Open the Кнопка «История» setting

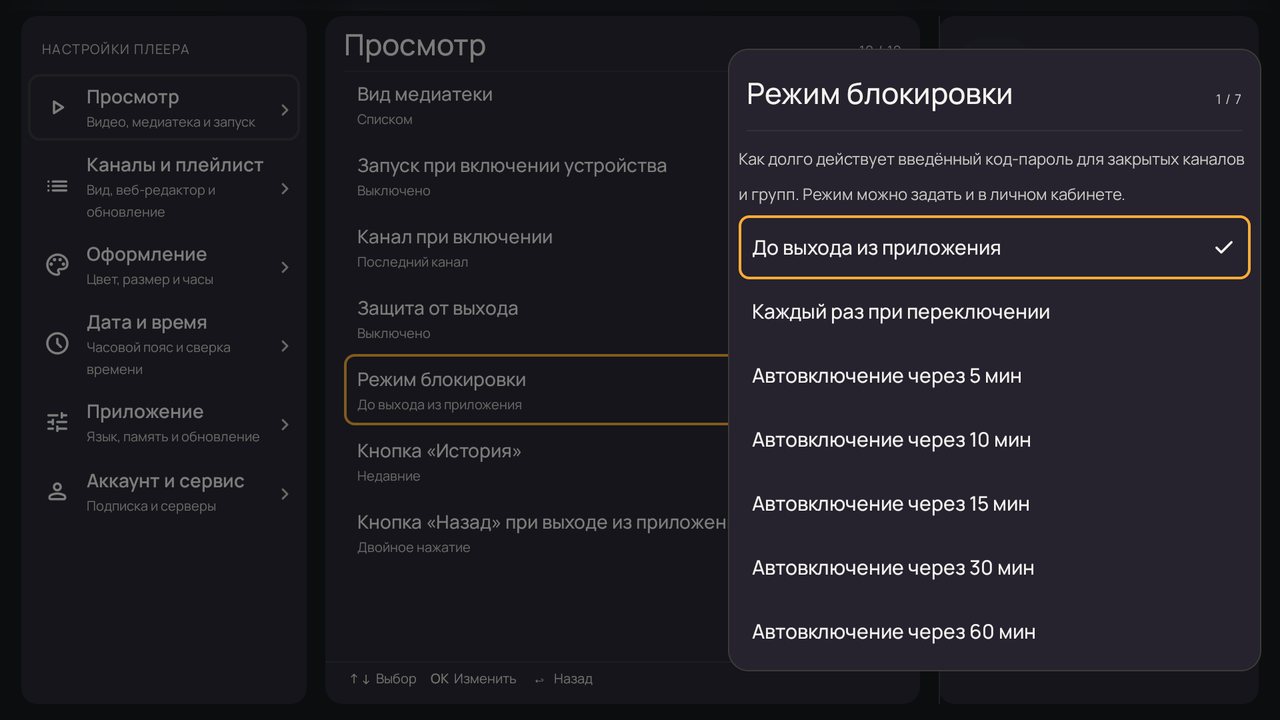(x=537, y=462)
